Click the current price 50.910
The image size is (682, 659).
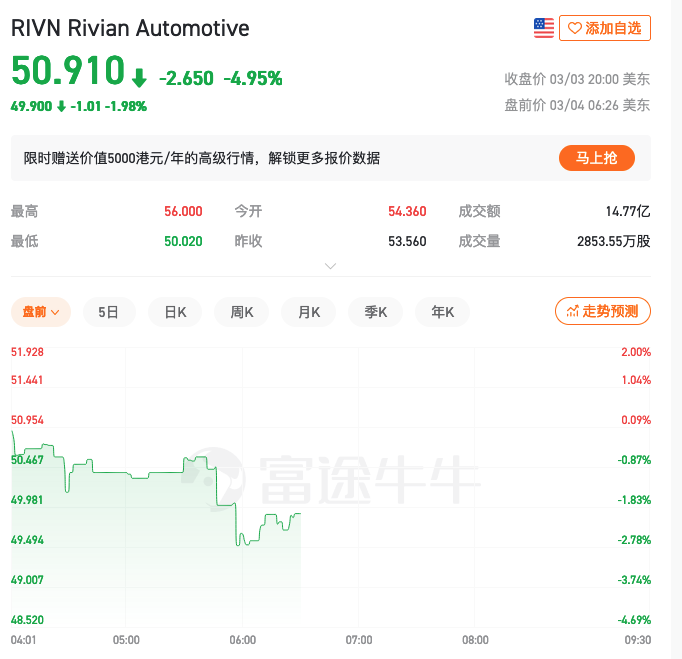pyautogui.click(x=68, y=70)
